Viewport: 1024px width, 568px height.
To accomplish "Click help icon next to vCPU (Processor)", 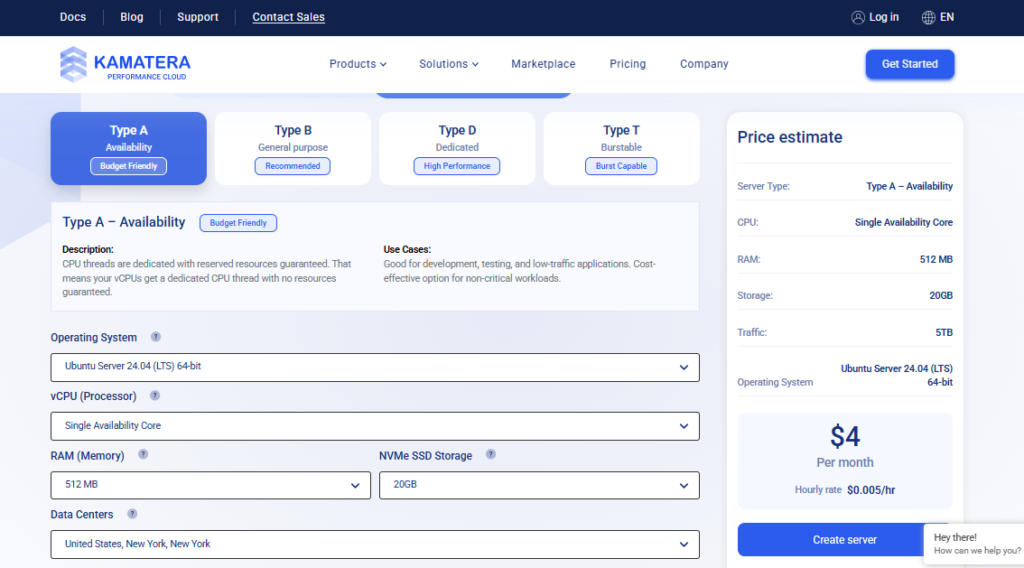I will pos(155,396).
